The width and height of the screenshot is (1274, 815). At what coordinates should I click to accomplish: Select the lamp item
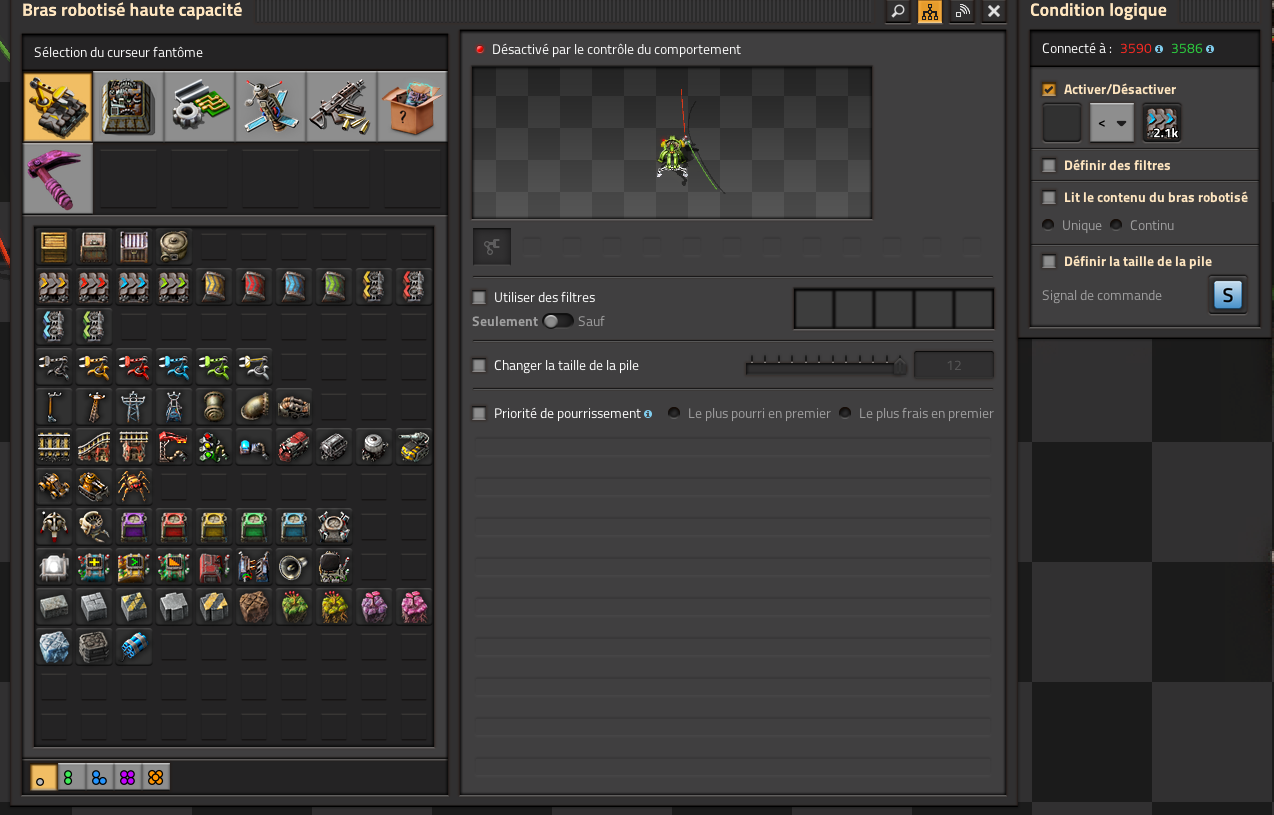tap(54, 566)
